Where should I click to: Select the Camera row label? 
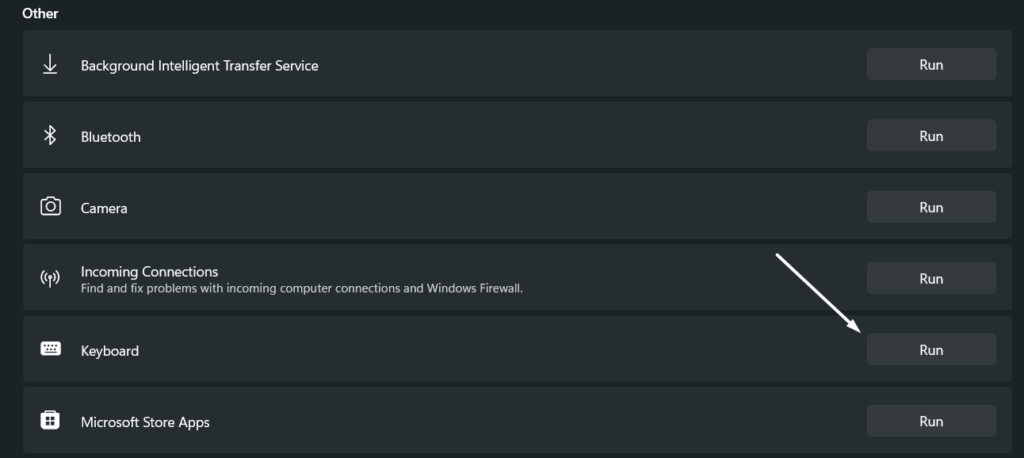(104, 209)
